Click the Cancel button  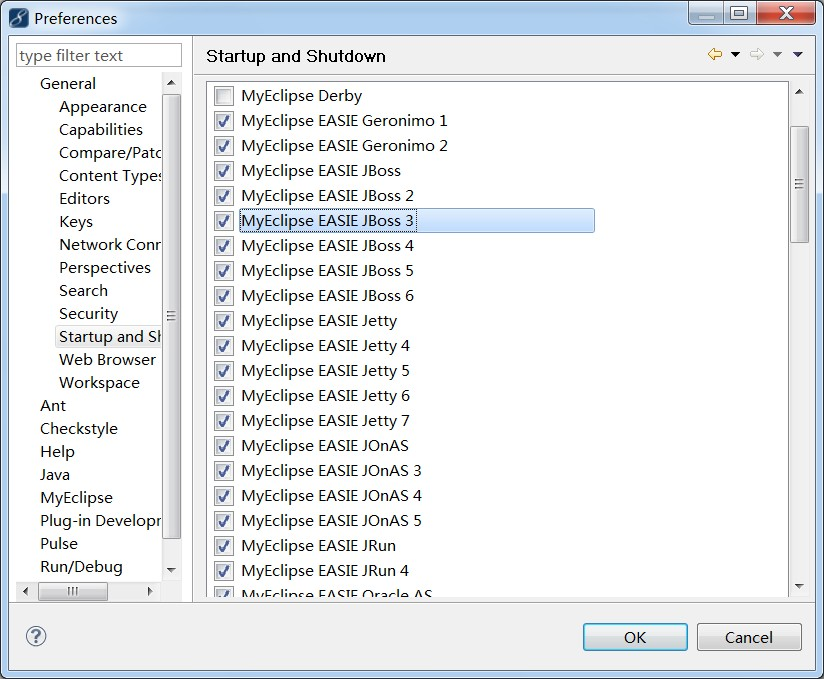[748, 636]
